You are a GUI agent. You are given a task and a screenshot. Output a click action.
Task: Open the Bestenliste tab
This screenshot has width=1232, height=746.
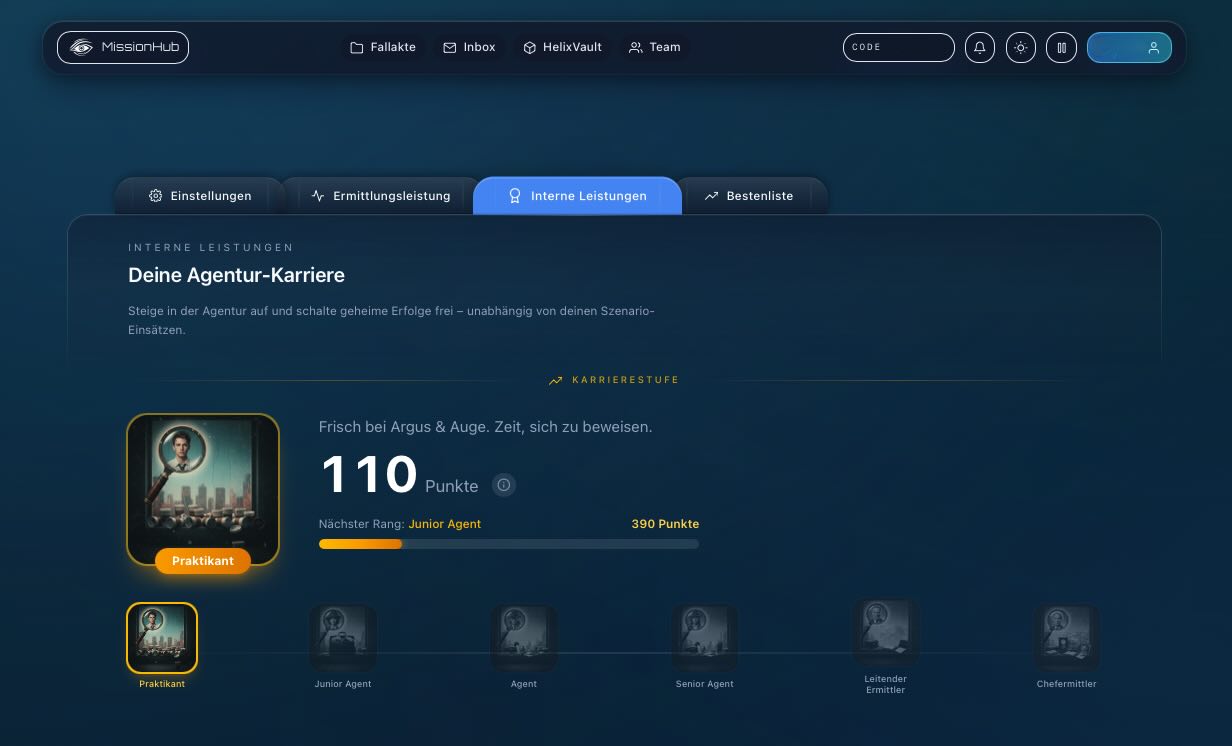pos(749,196)
